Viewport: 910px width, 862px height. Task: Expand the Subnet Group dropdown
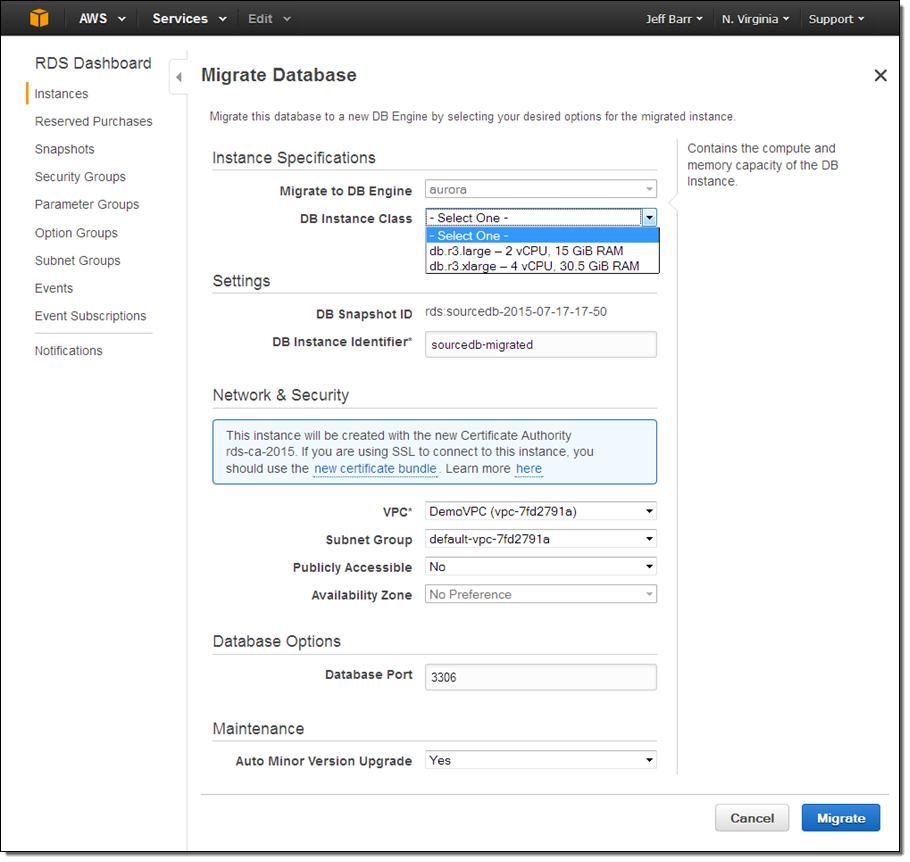pyautogui.click(x=541, y=539)
